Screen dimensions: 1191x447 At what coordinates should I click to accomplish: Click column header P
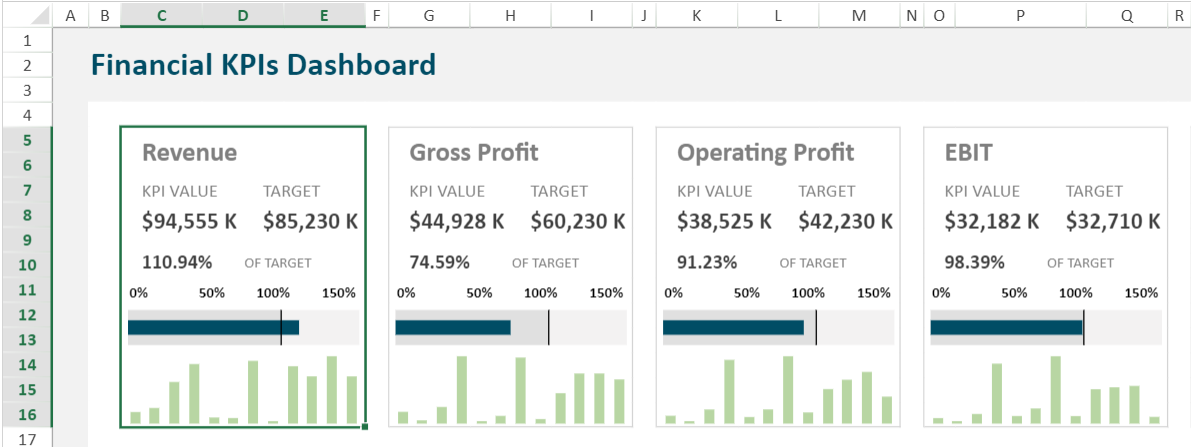pos(1019,15)
